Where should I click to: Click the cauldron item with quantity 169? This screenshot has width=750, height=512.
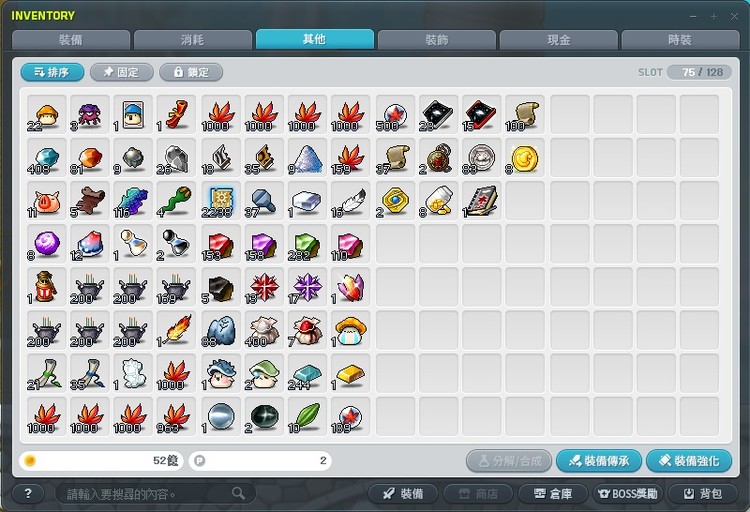(x=176, y=287)
